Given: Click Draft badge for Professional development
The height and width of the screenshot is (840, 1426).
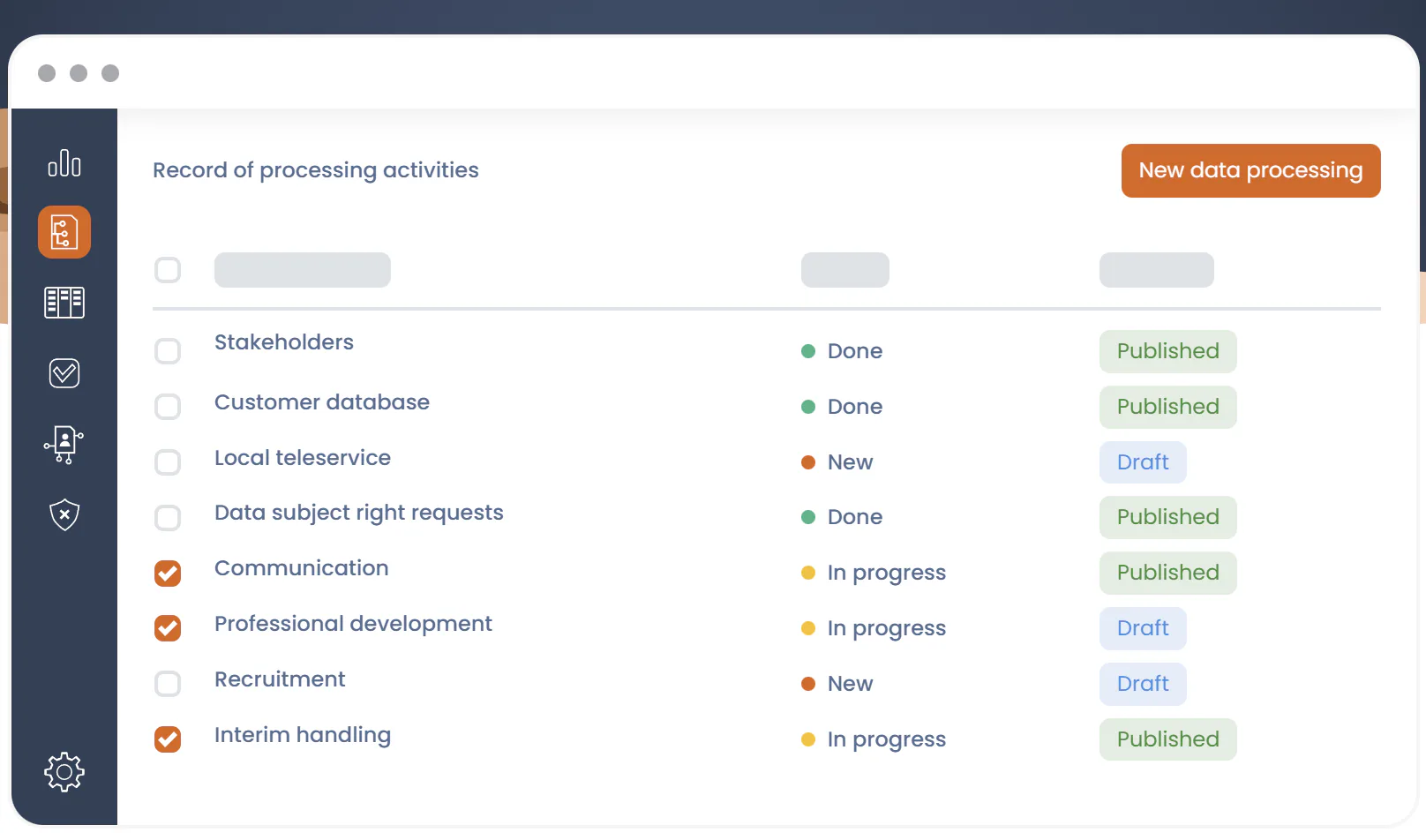Looking at the screenshot, I should coord(1143,628).
